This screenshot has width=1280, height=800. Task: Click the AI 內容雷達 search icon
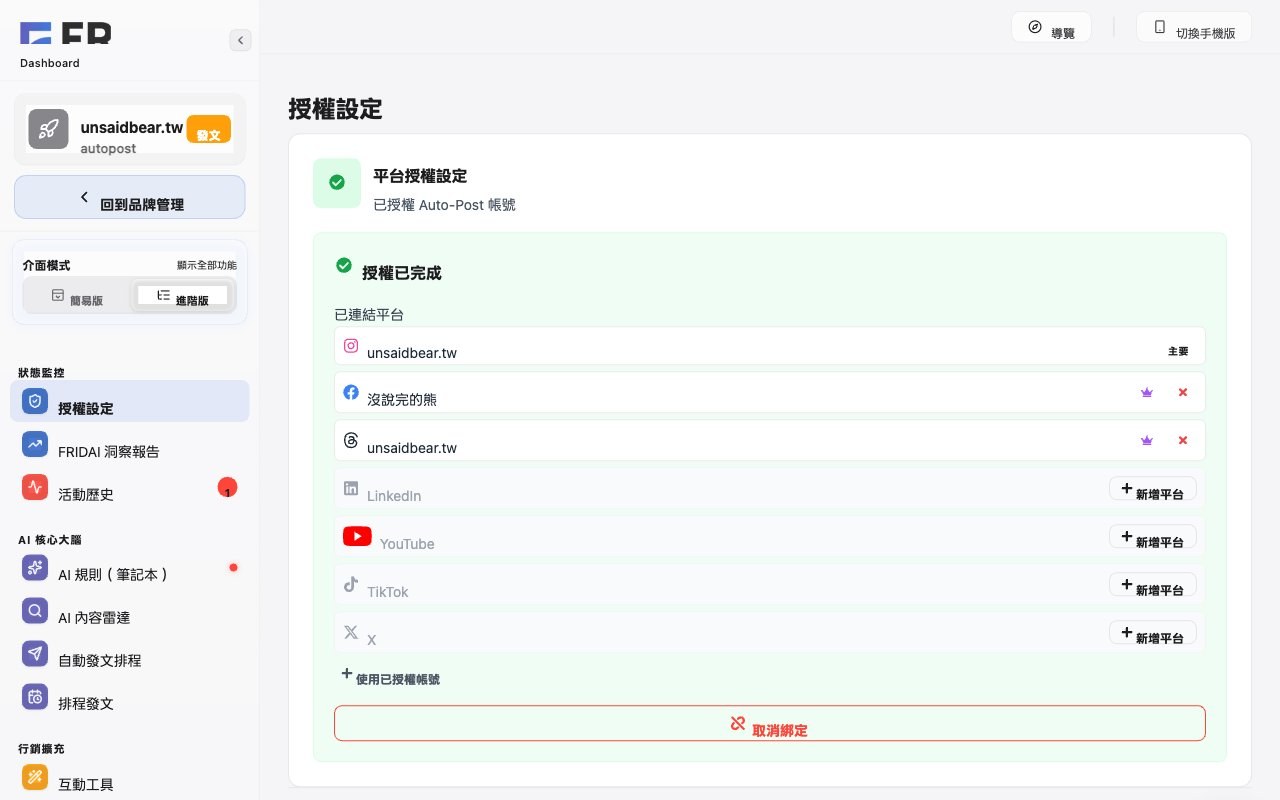click(x=35, y=610)
